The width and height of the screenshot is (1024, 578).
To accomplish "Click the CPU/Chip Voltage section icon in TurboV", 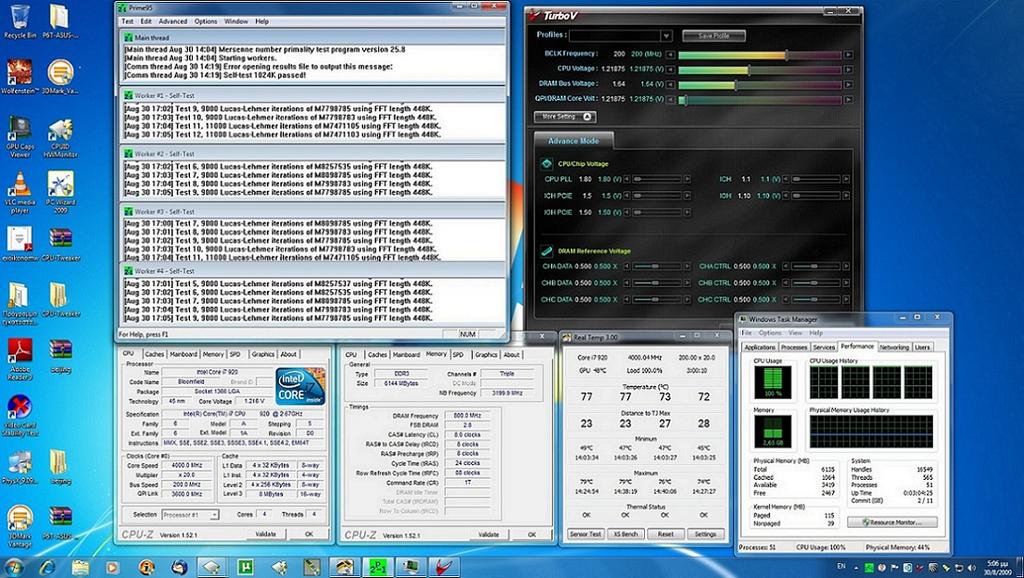I will click(x=547, y=163).
